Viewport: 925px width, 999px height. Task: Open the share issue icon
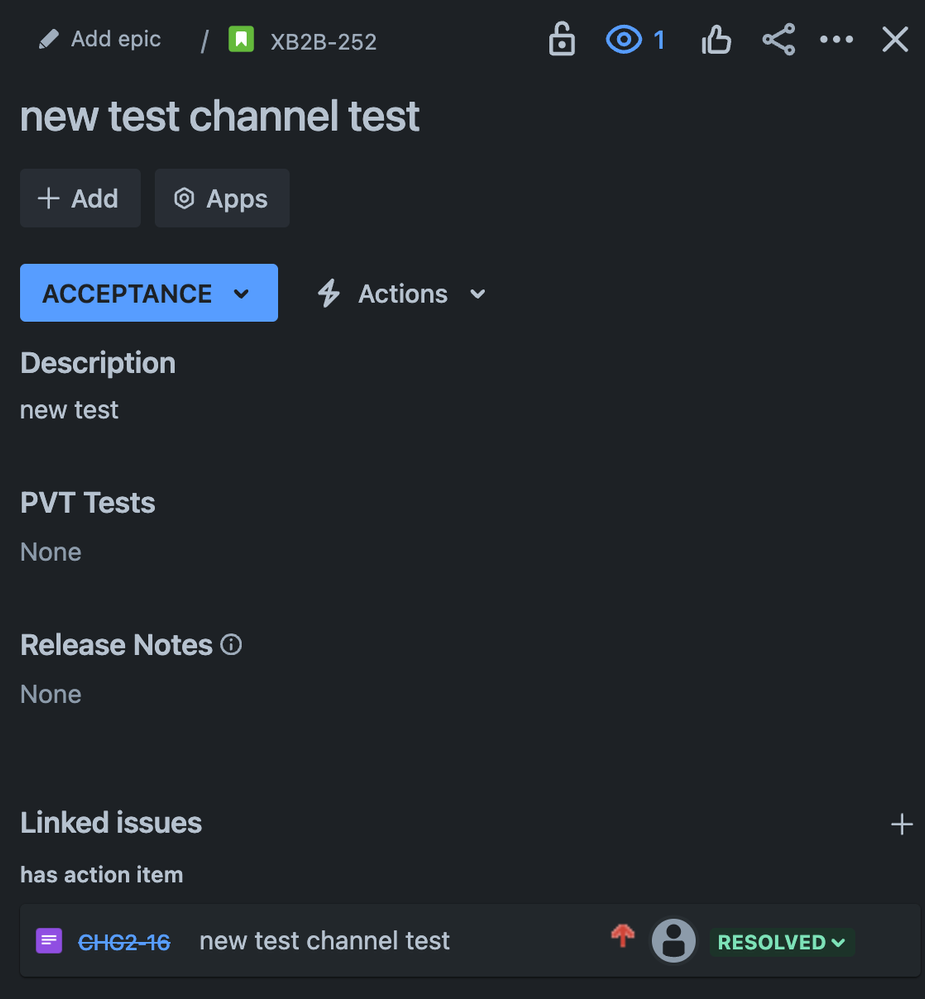(x=778, y=40)
